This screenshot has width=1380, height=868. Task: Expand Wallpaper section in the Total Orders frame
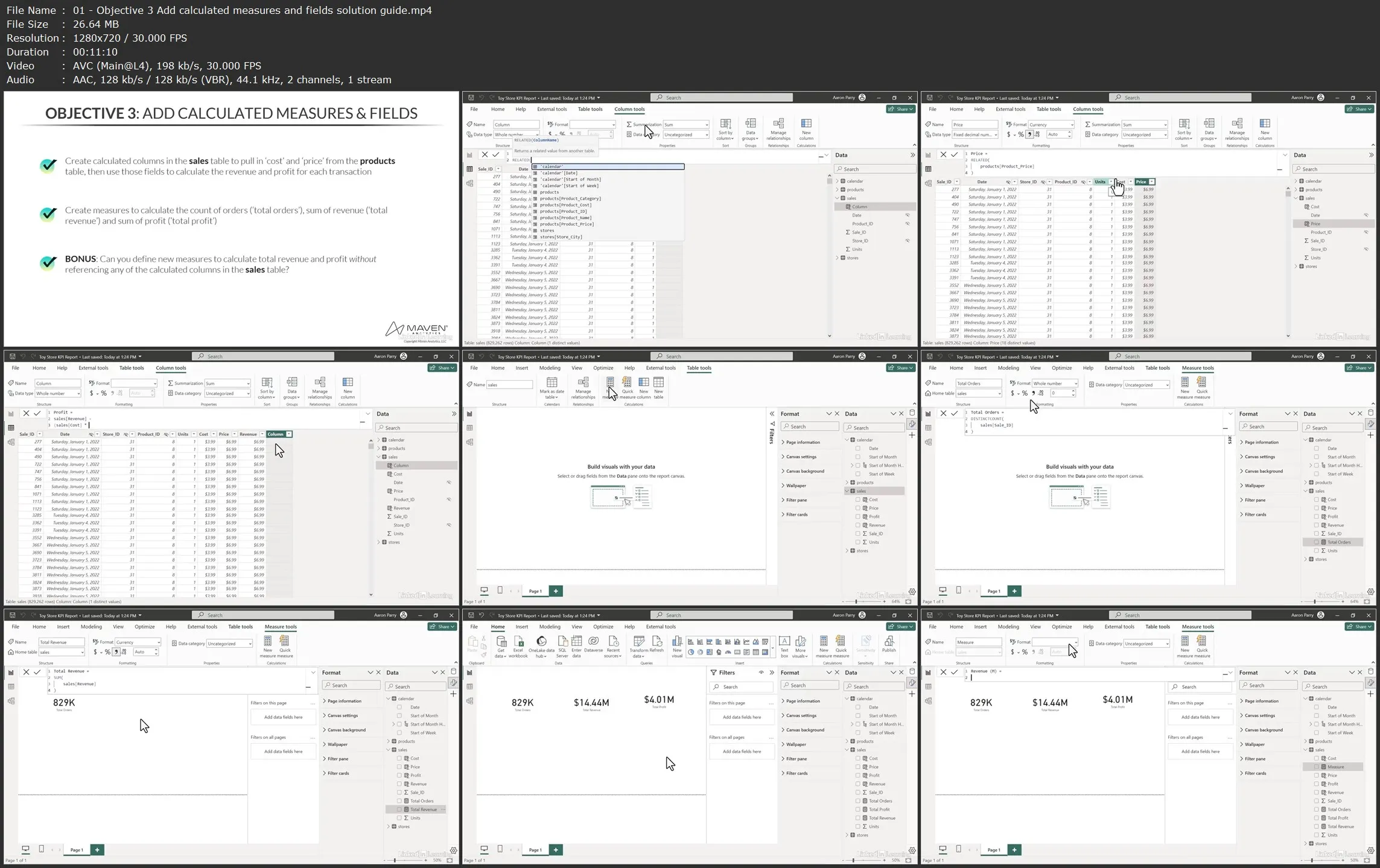tap(1242, 486)
